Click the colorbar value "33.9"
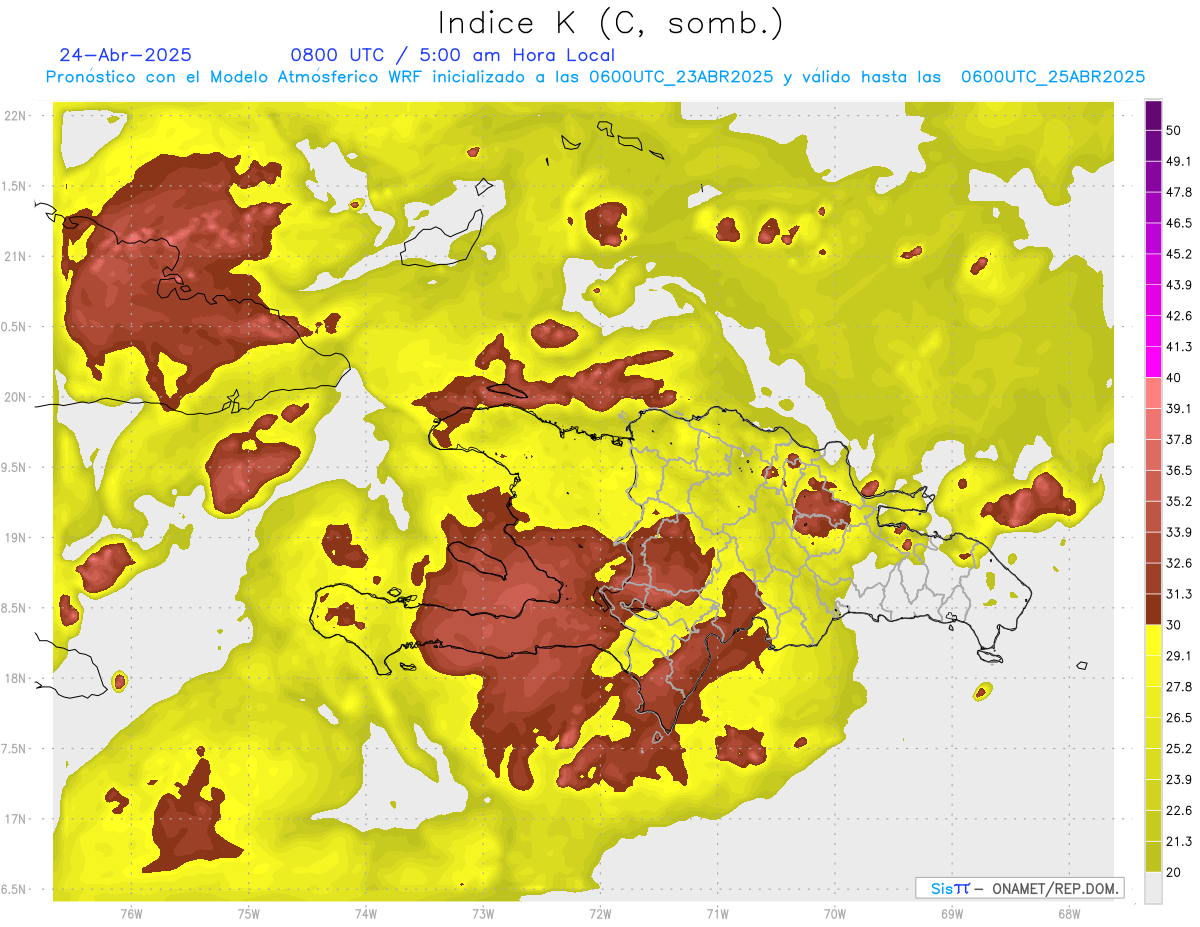The height and width of the screenshot is (927, 1200). (x=1179, y=532)
